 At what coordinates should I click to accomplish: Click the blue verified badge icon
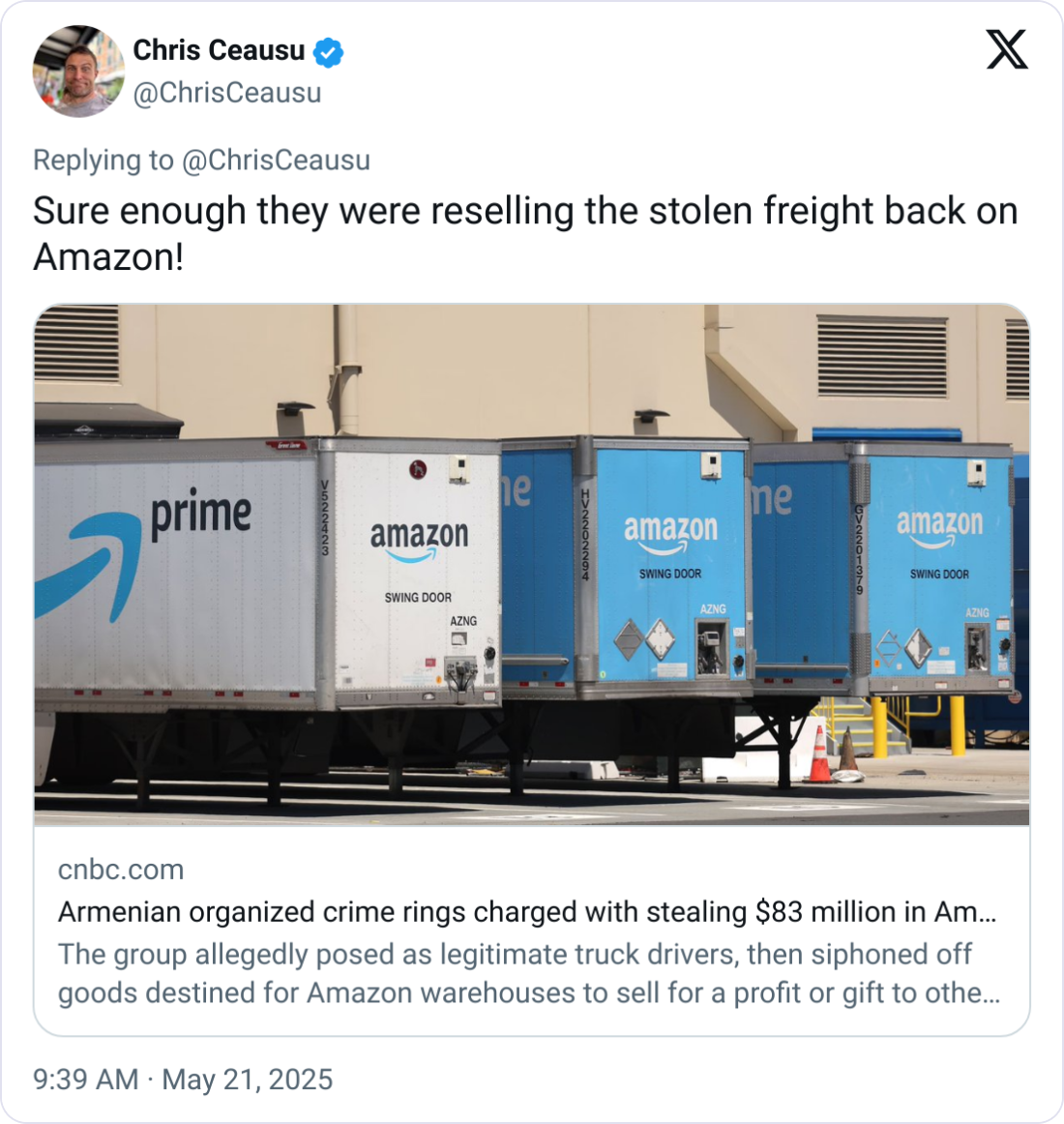coord(328,52)
